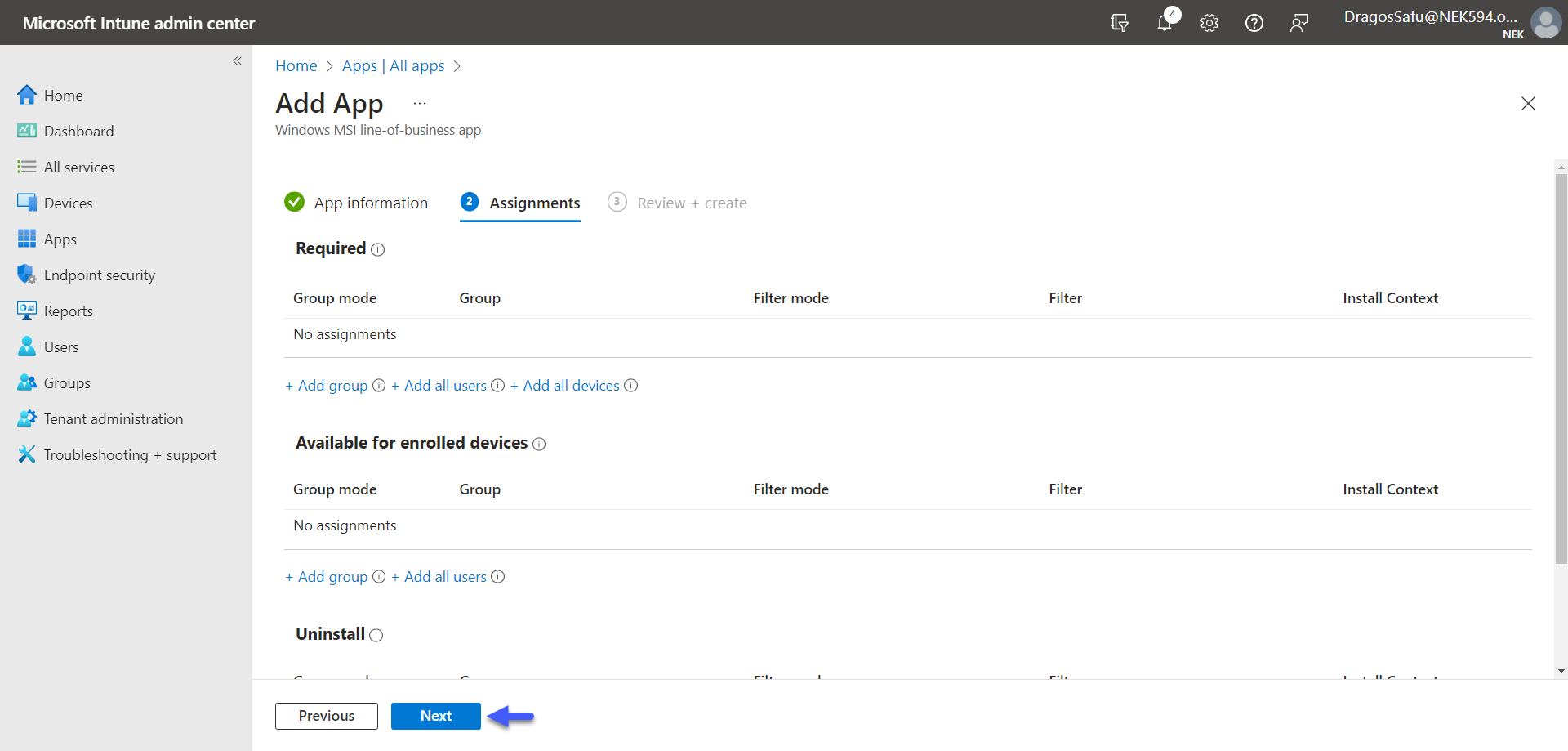Go to Home breadcrumb link

pyautogui.click(x=296, y=66)
